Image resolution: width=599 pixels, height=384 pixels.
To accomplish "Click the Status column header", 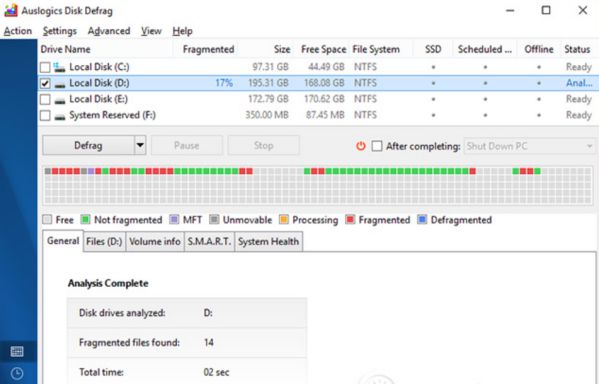I will [x=577, y=49].
